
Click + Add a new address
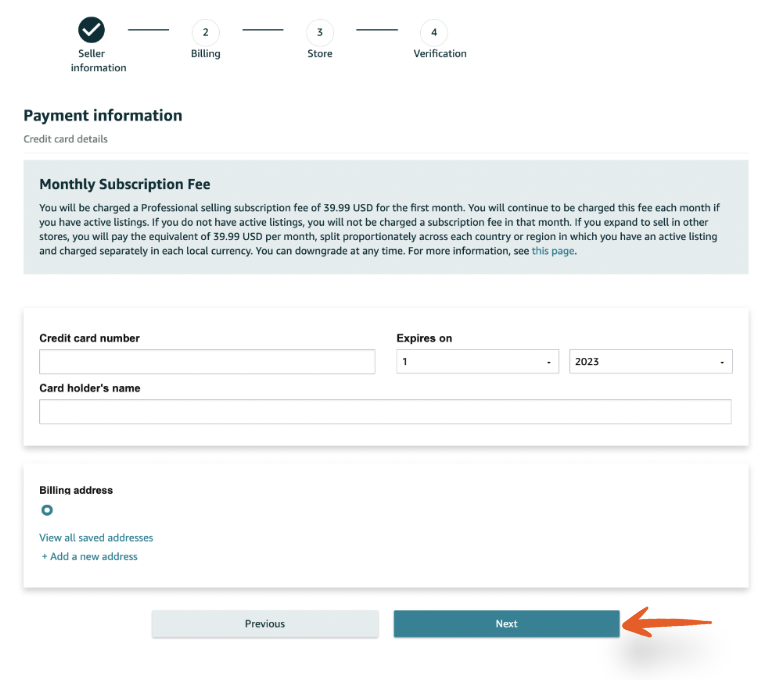coord(89,556)
